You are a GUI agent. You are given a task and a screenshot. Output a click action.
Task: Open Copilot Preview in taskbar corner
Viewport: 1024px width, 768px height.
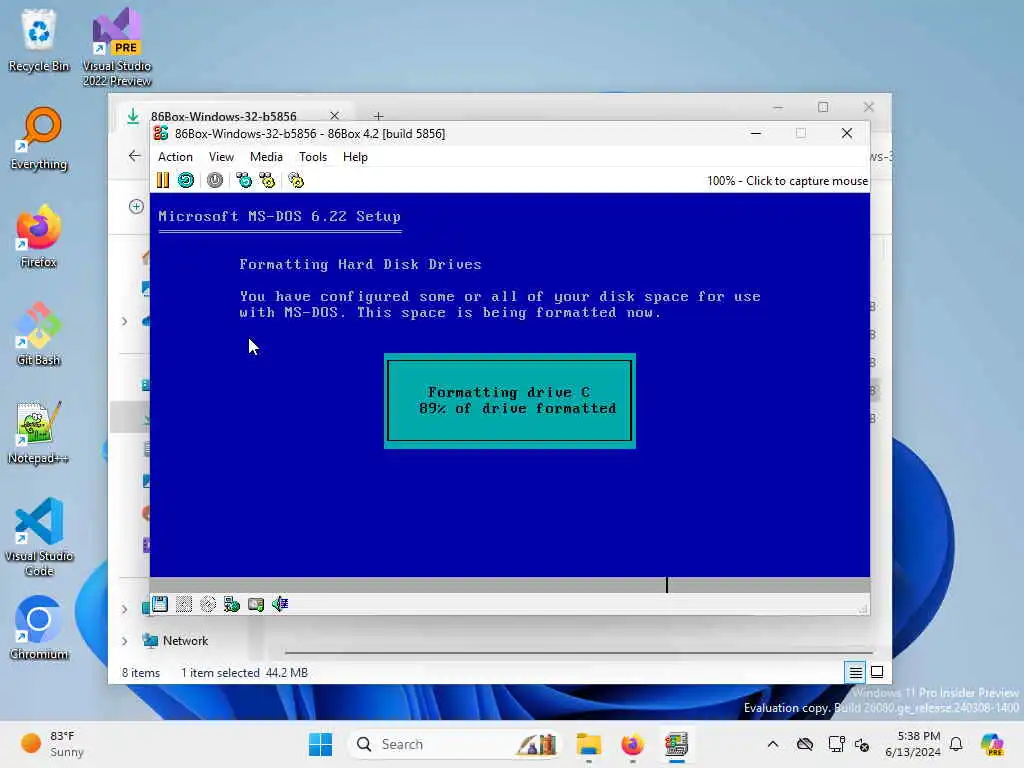click(992, 744)
